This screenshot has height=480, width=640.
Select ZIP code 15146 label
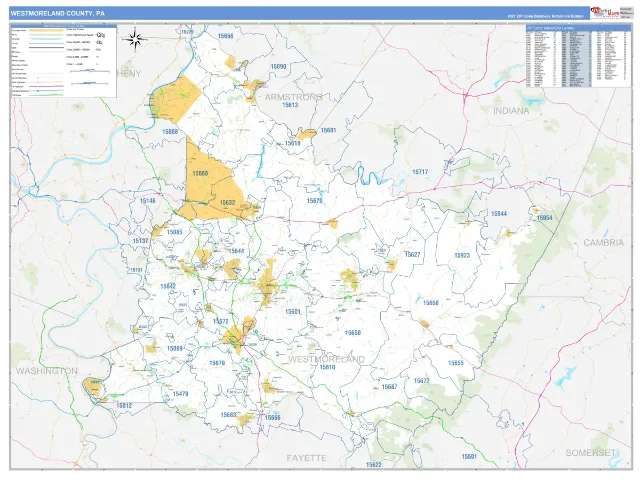(148, 201)
